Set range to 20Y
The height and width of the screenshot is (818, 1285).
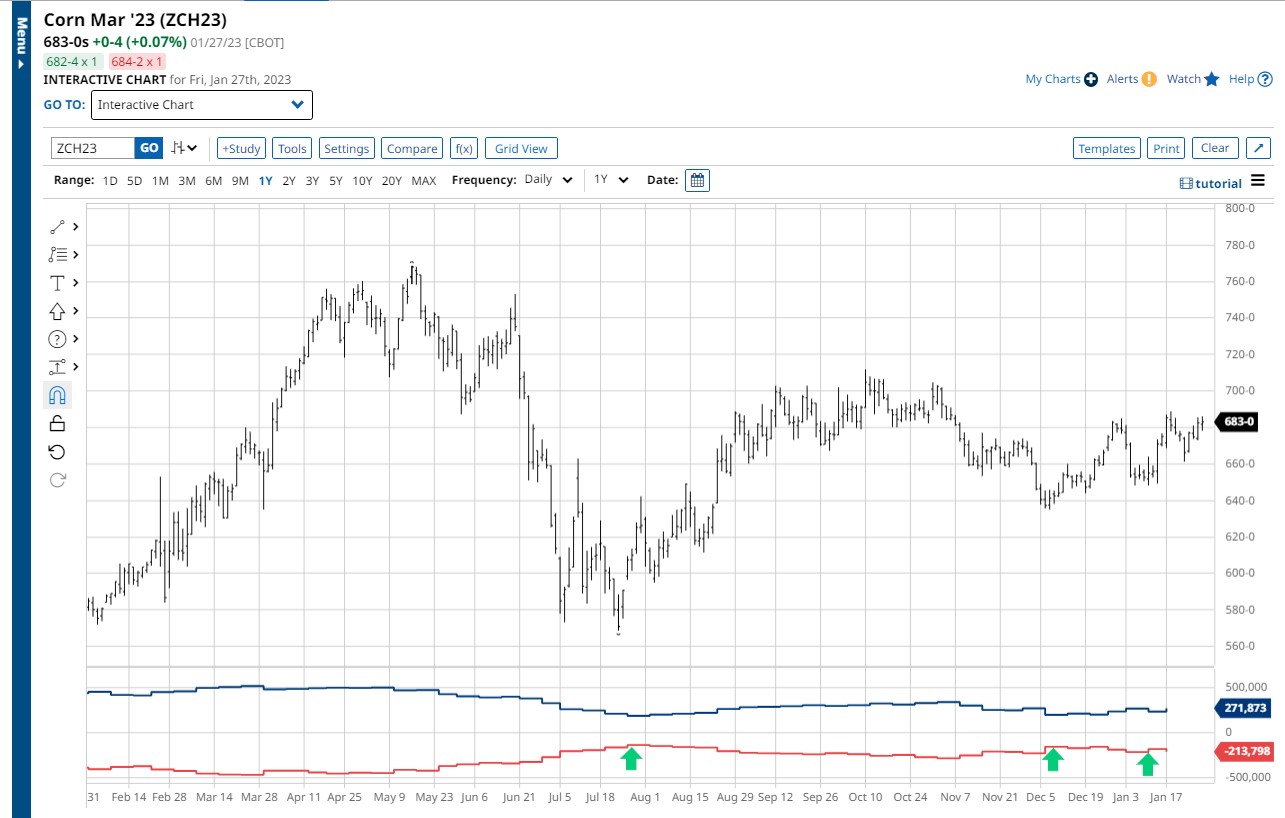[392, 181]
